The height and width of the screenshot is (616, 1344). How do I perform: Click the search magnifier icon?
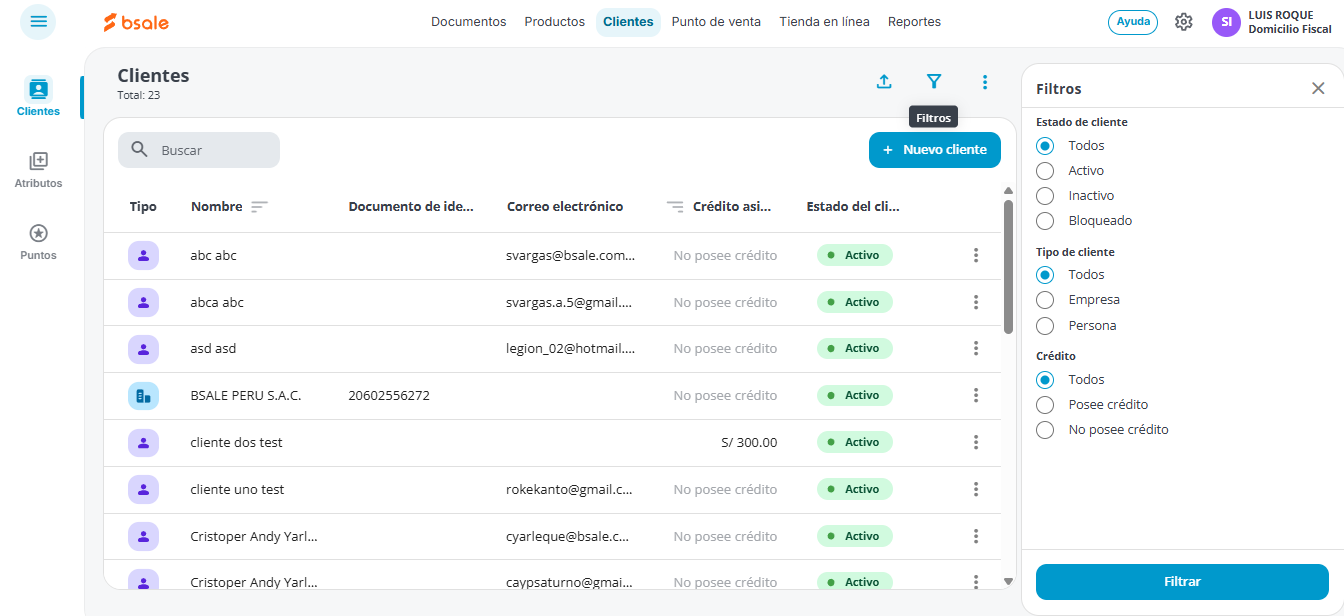(x=140, y=150)
